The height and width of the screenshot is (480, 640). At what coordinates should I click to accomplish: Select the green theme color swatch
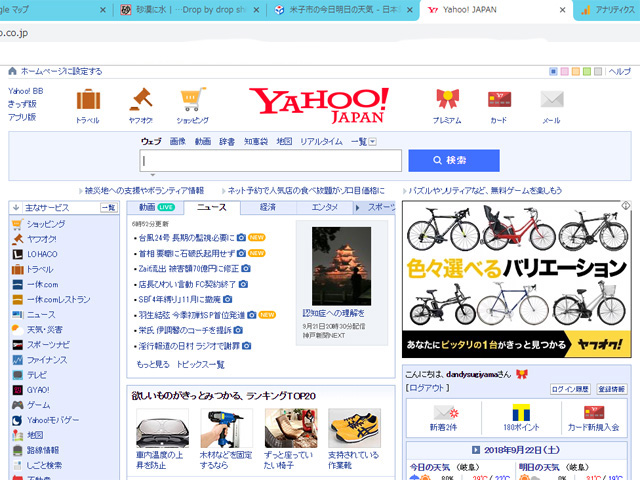[587, 71]
